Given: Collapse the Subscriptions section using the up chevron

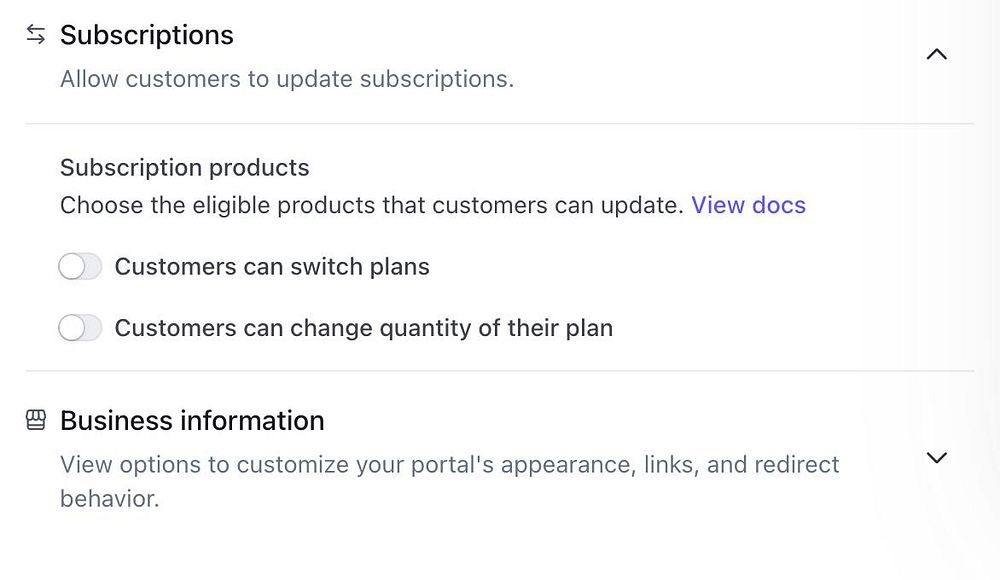Looking at the screenshot, I should click(936, 55).
